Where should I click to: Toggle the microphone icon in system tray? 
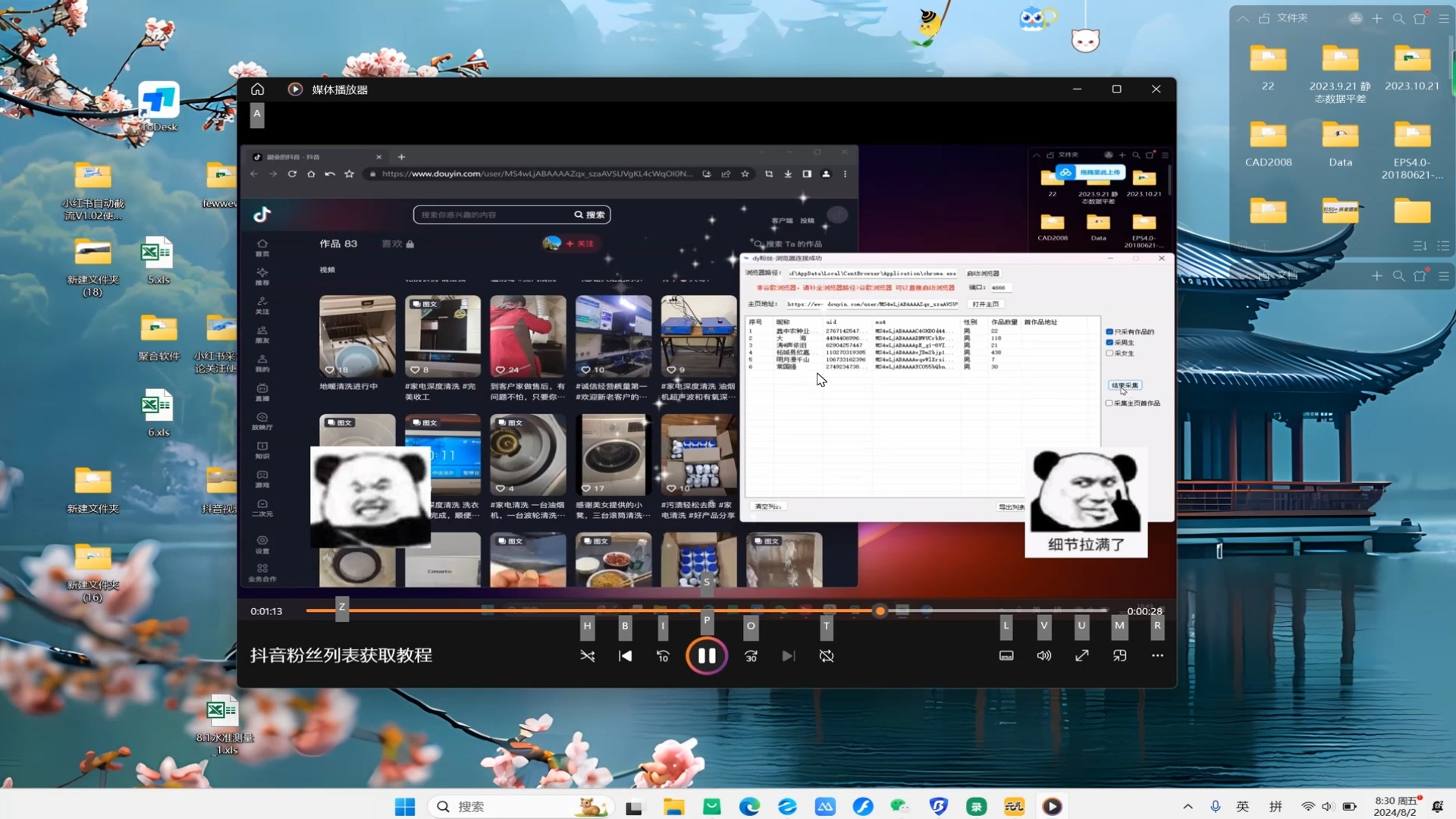pos(1216,807)
